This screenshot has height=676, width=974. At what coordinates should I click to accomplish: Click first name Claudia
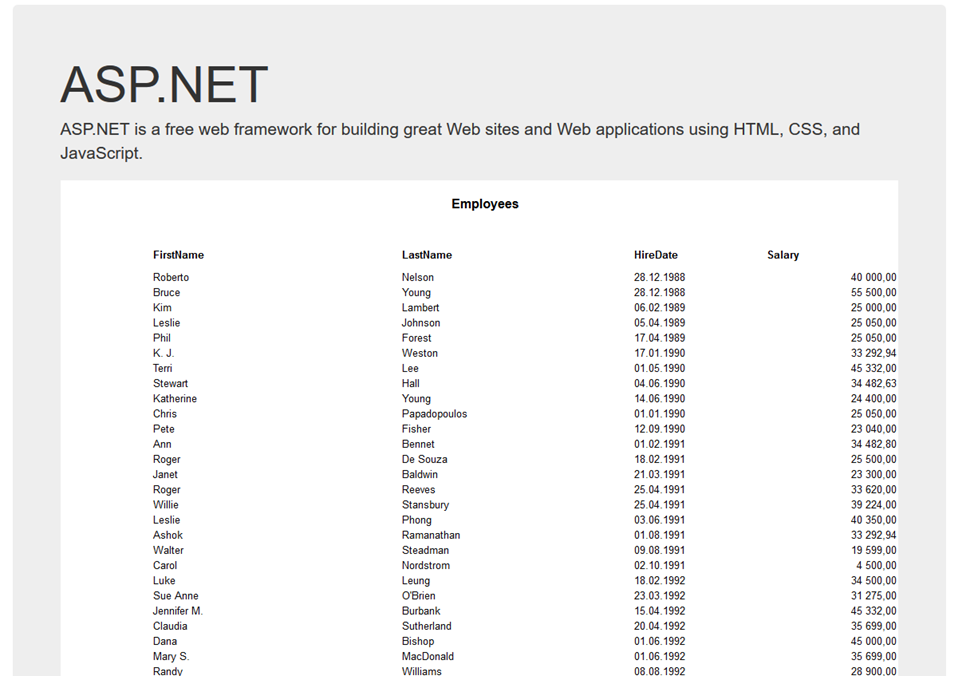coord(170,626)
